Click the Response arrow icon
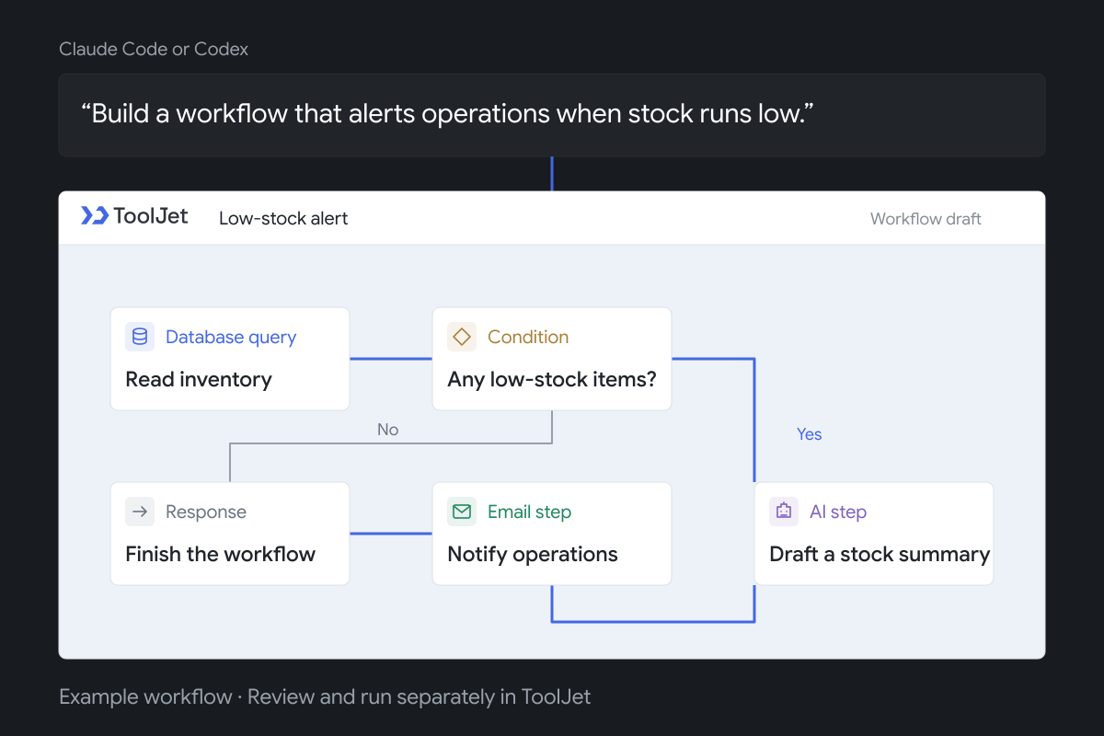This screenshot has width=1104, height=736. 140,511
